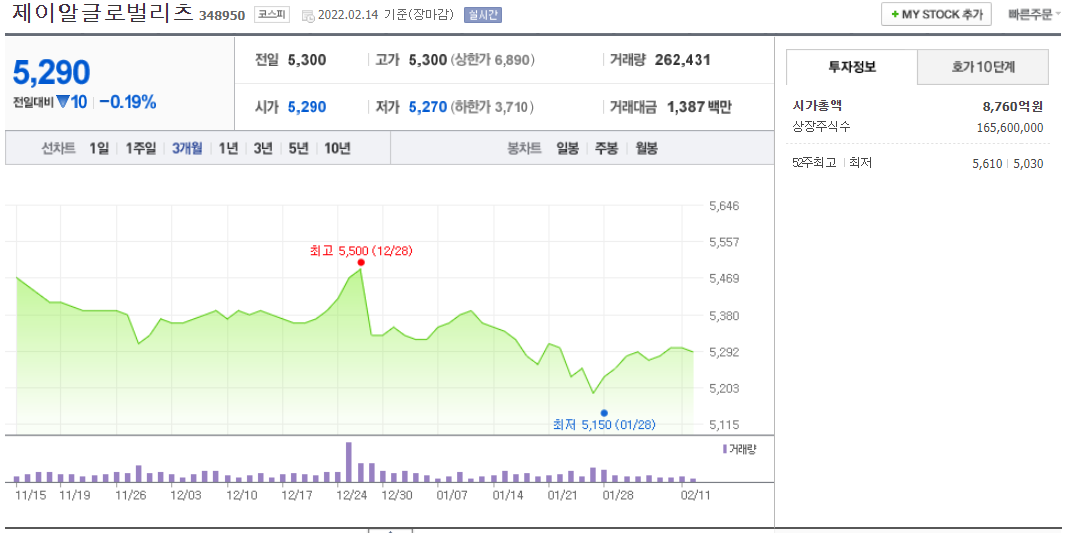Click the 하한가 3,710 text
1069x533 pixels.
coord(492,107)
